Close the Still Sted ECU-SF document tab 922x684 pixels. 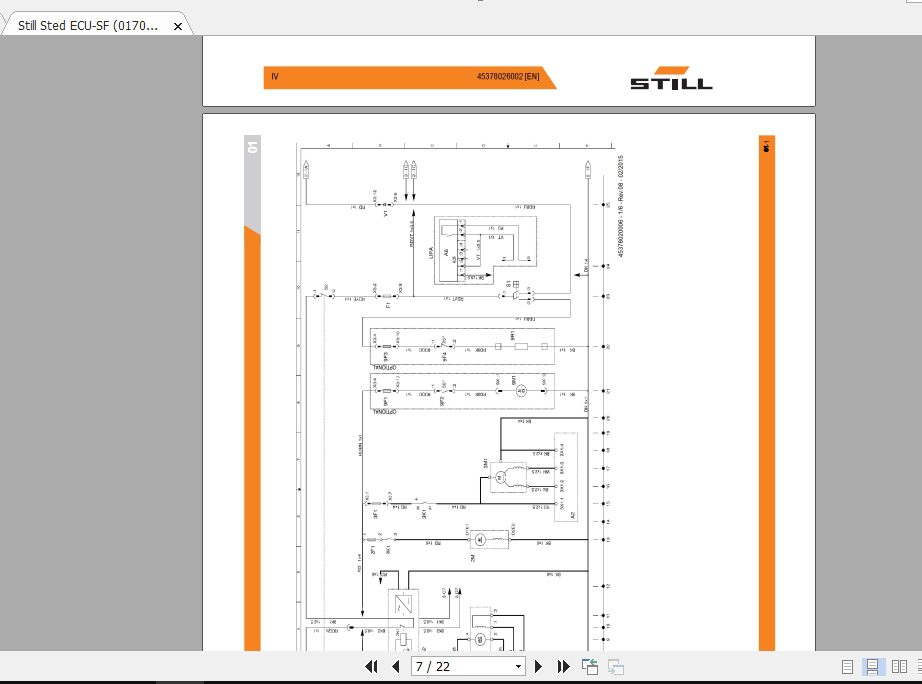(178, 26)
